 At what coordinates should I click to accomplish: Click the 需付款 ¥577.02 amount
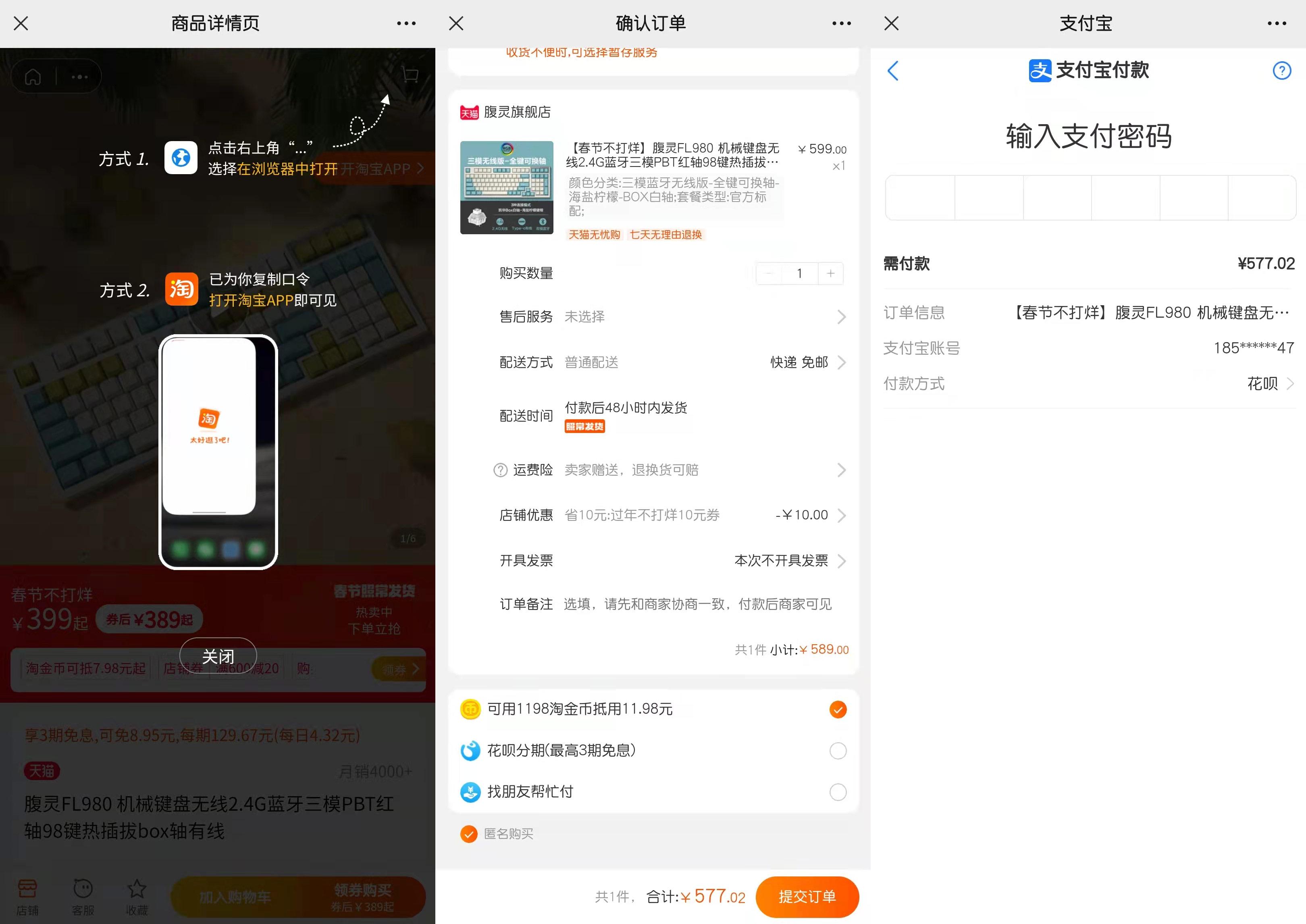[x=1266, y=263]
